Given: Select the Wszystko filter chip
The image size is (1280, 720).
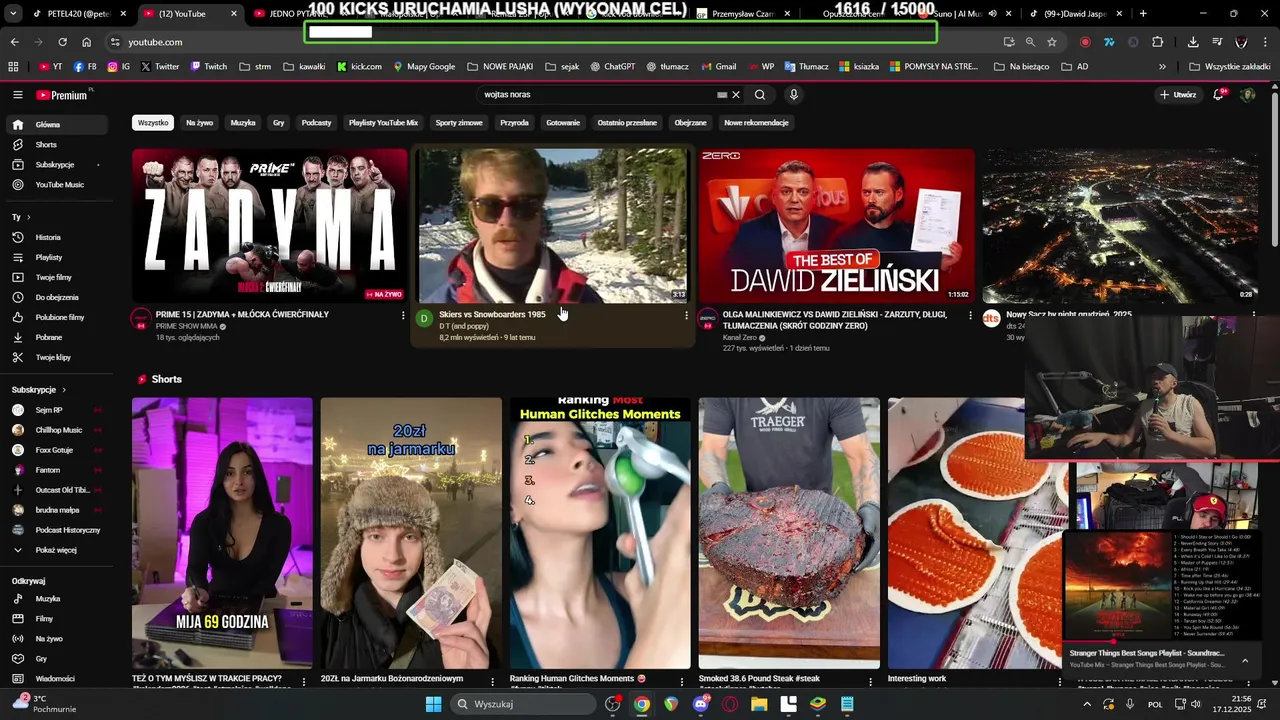Looking at the screenshot, I should [x=153, y=123].
